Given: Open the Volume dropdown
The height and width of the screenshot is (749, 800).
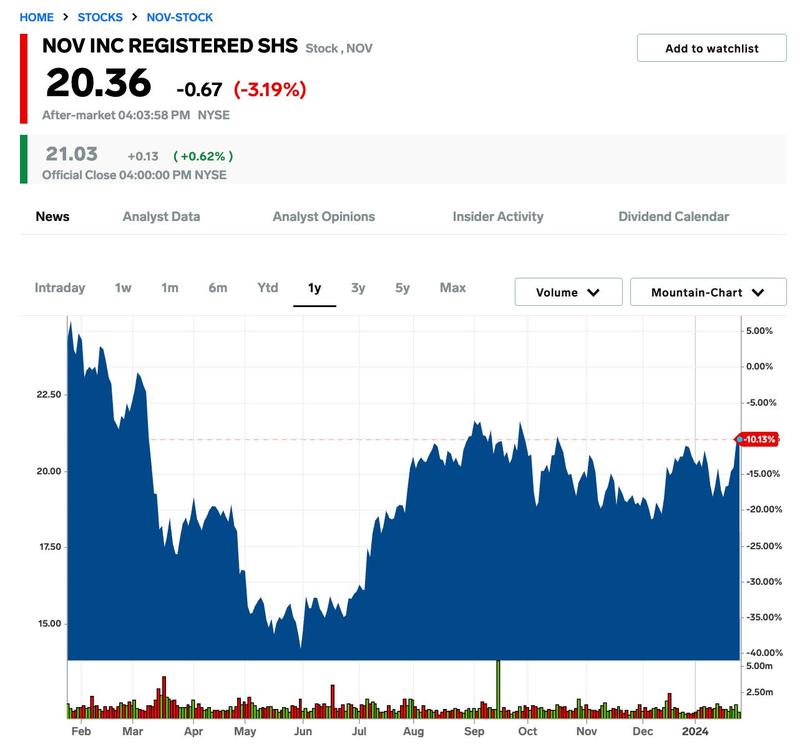Looking at the screenshot, I should 568,292.
